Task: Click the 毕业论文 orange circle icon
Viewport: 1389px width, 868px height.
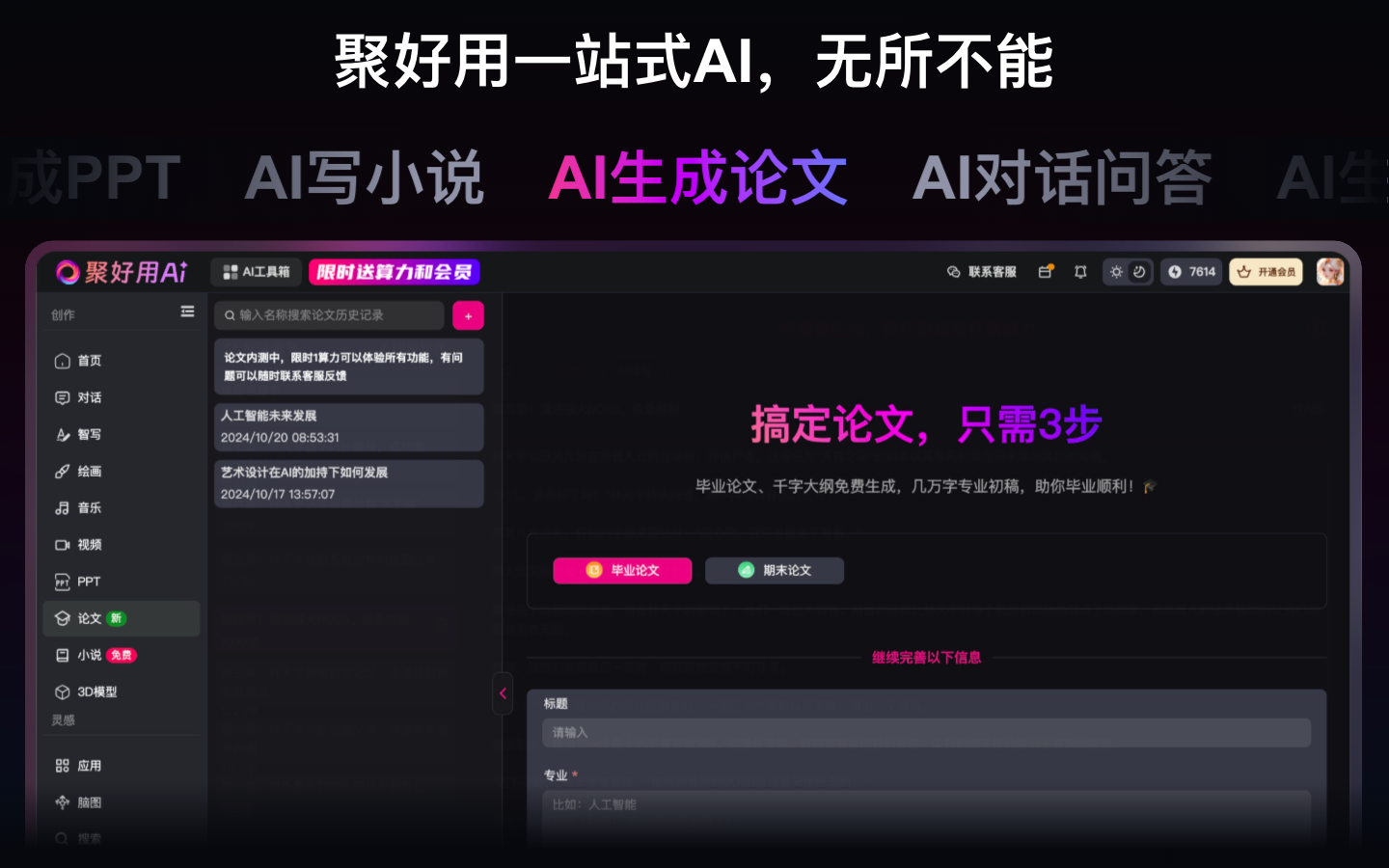Action: [x=594, y=570]
